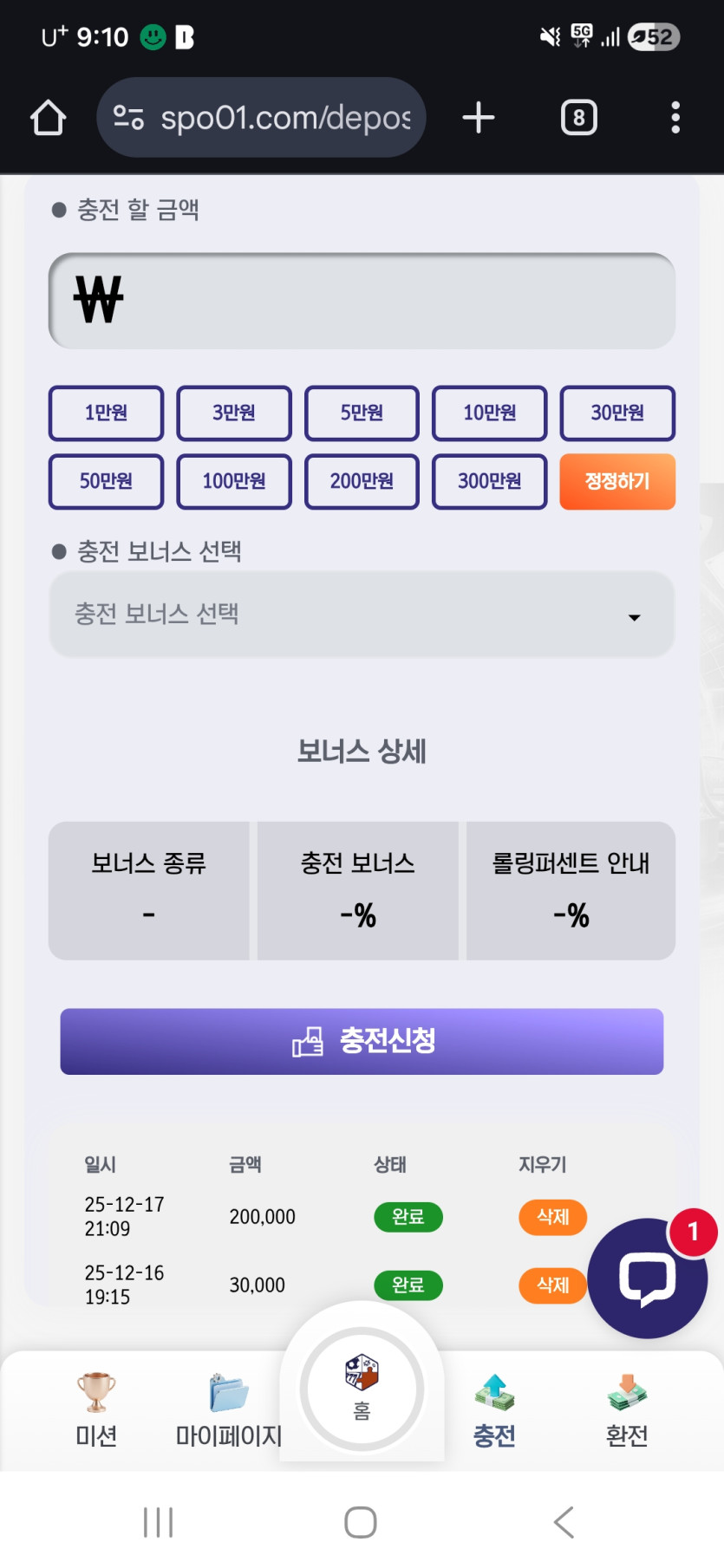Open the live chat bubble
Viewport: 724px width, 1568px height.
click(647, 1278)
